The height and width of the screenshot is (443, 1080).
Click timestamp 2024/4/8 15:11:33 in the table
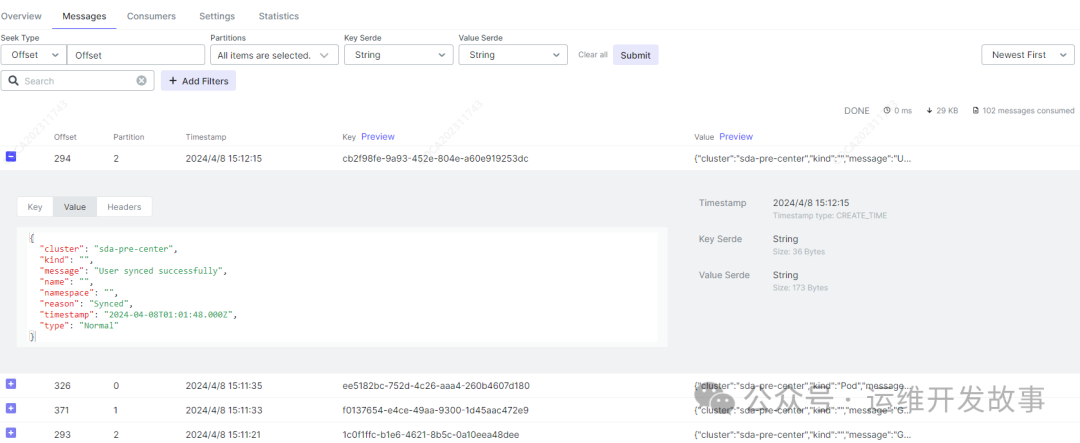click(x=223, y=410)
